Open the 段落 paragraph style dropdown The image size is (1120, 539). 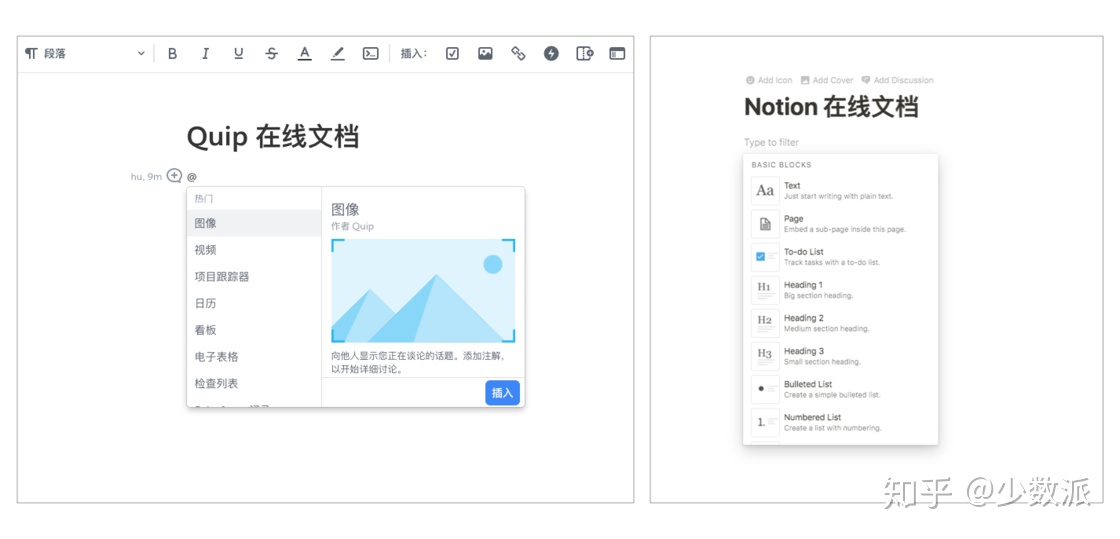pos(84,54)
